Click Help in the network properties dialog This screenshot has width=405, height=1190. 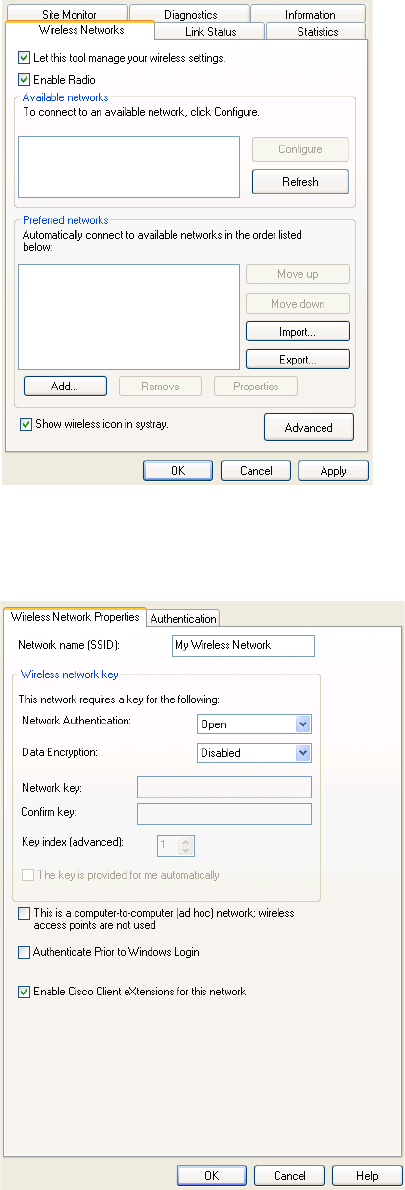click(x=367, y=1176)
